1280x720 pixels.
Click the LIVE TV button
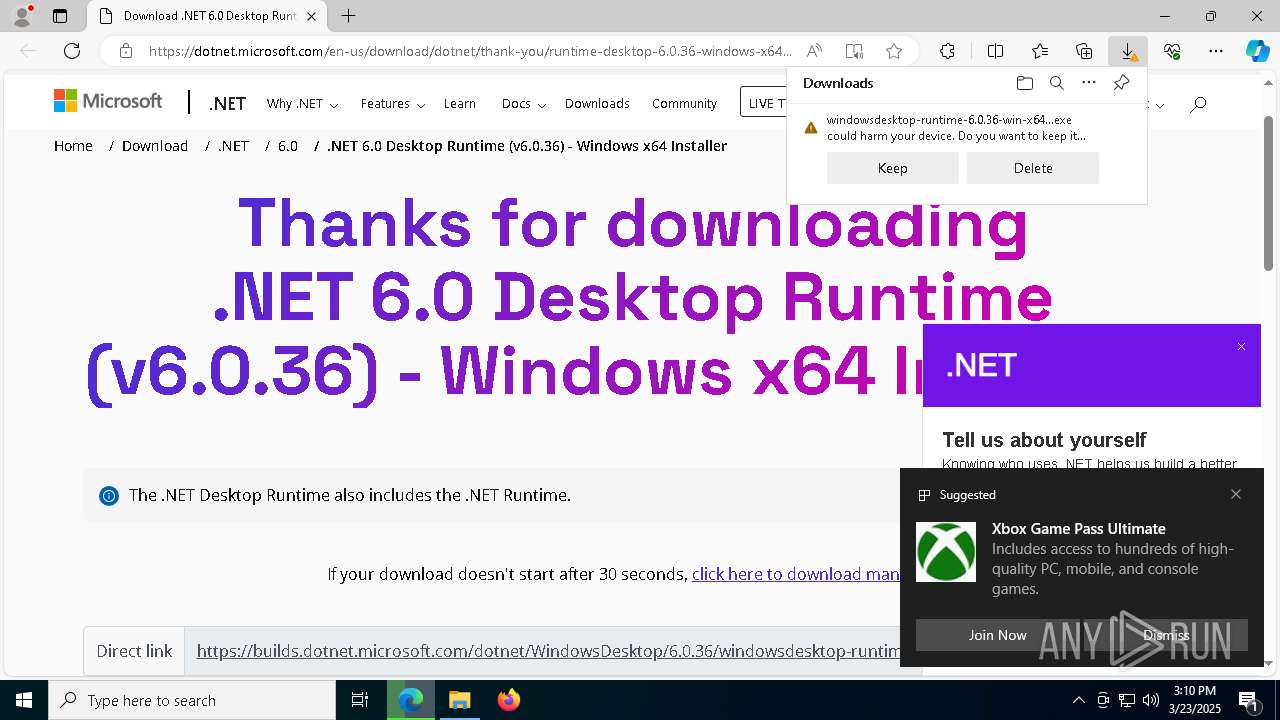point(765,103)
